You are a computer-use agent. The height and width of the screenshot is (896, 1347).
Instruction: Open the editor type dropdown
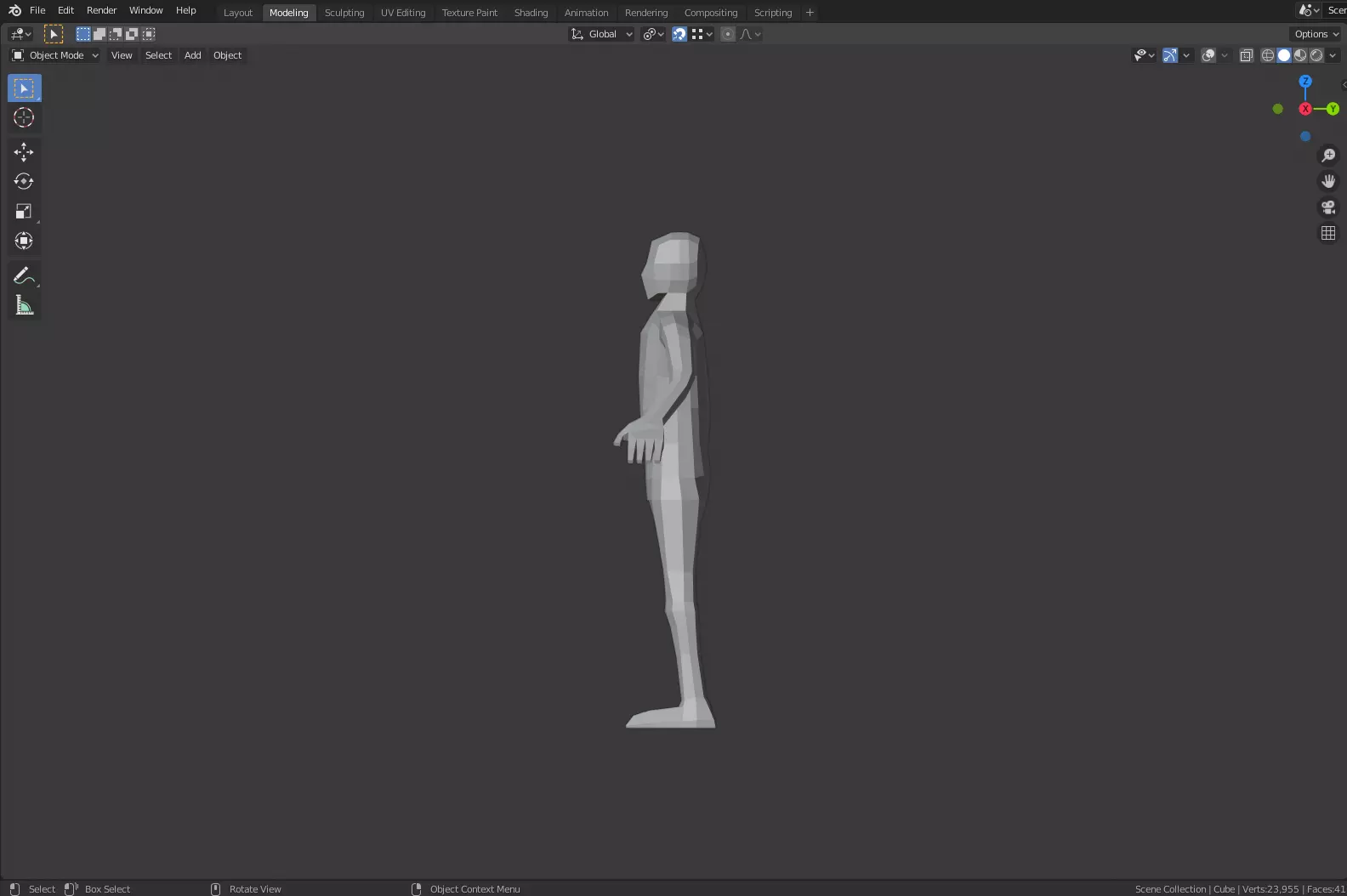pos(20,34)
